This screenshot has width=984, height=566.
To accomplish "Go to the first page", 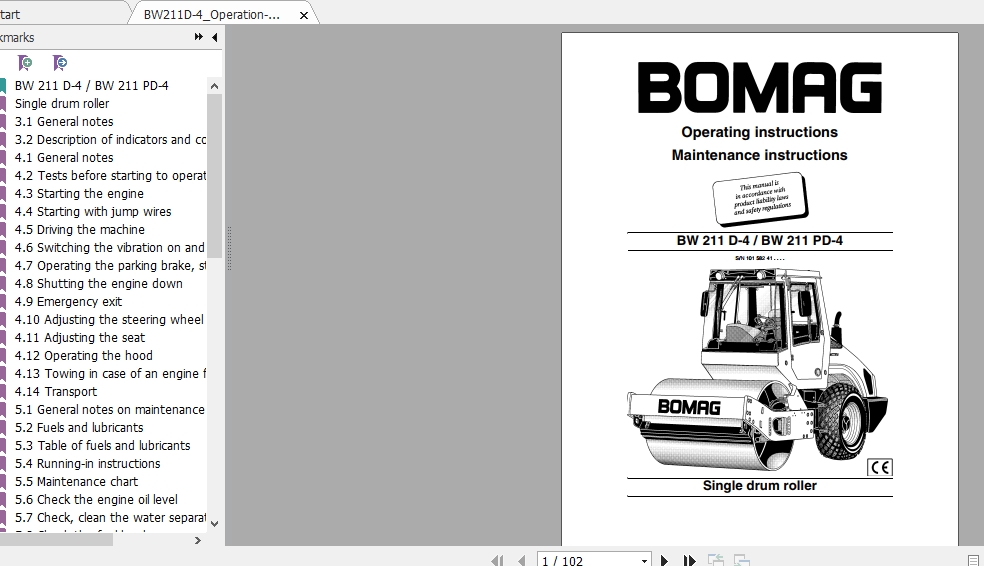I will (496, 560).
